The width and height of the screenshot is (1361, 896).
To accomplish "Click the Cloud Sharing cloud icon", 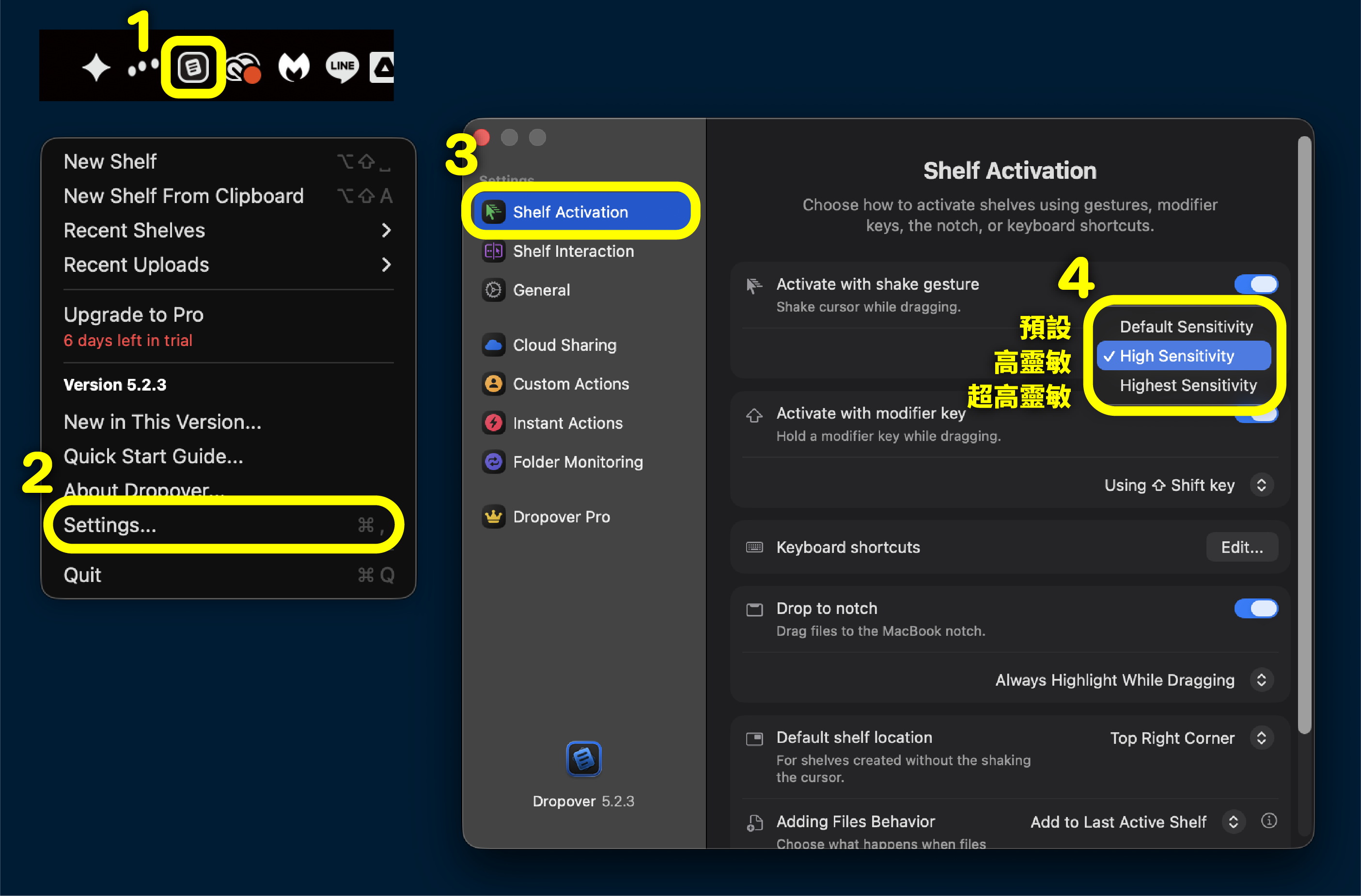I will pyautogui.click(x=494, y=345).
